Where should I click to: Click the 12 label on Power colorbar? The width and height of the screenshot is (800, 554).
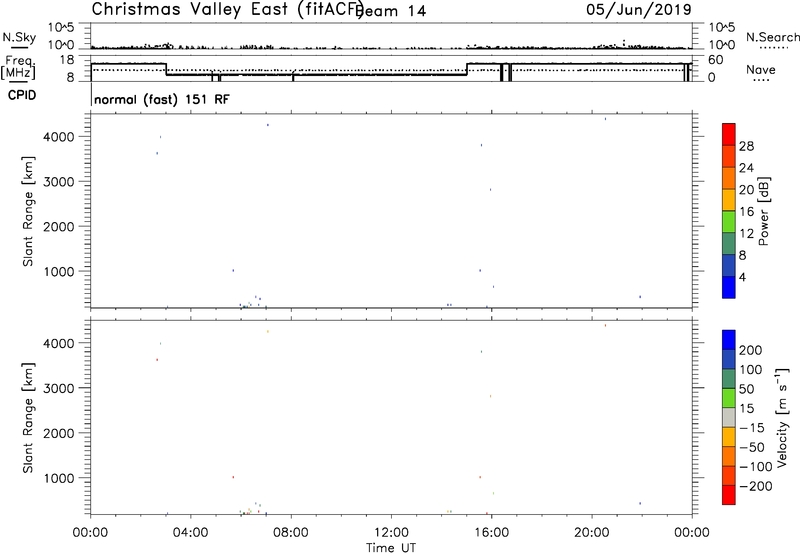[746, 234]
